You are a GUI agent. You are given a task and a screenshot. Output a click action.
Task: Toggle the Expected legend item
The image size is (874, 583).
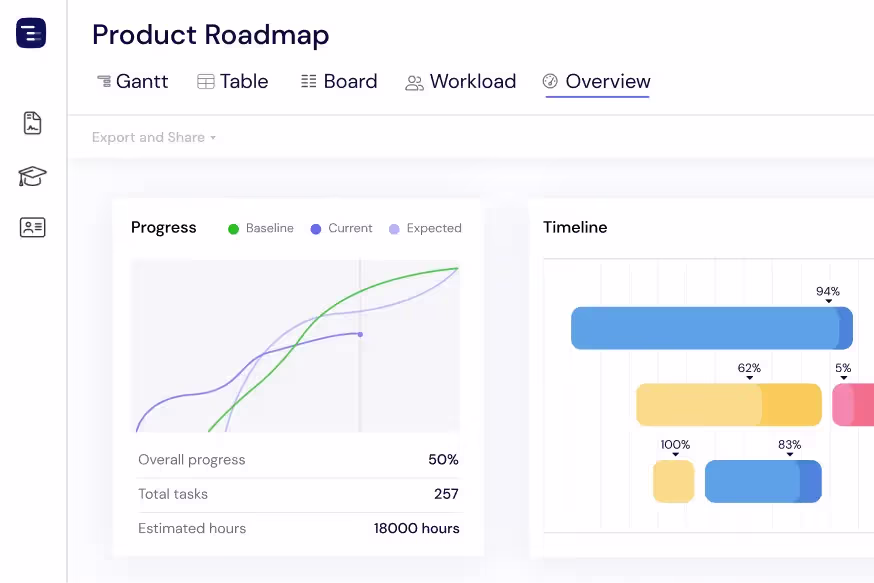pyautogui.click(x=425, y=228)
